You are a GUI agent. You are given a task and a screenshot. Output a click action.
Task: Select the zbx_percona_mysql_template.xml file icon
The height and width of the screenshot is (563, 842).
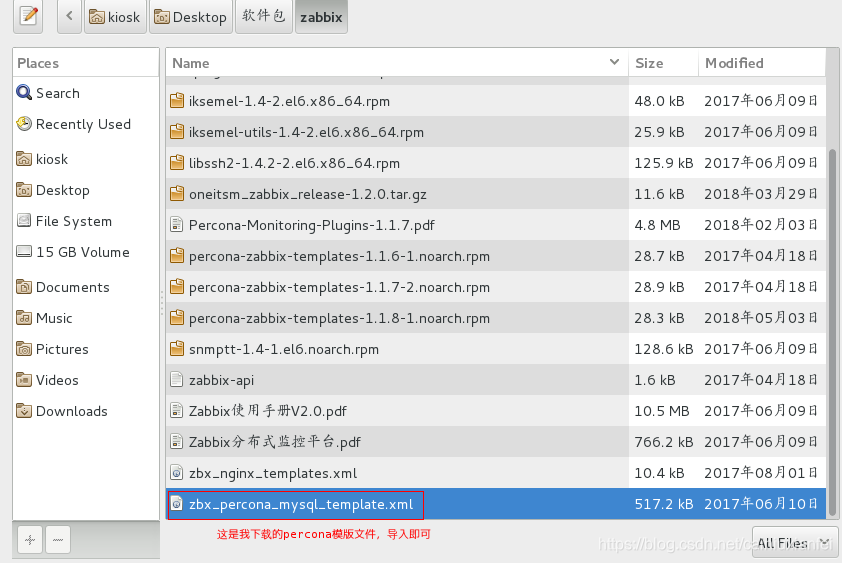[x=177, y=504]
